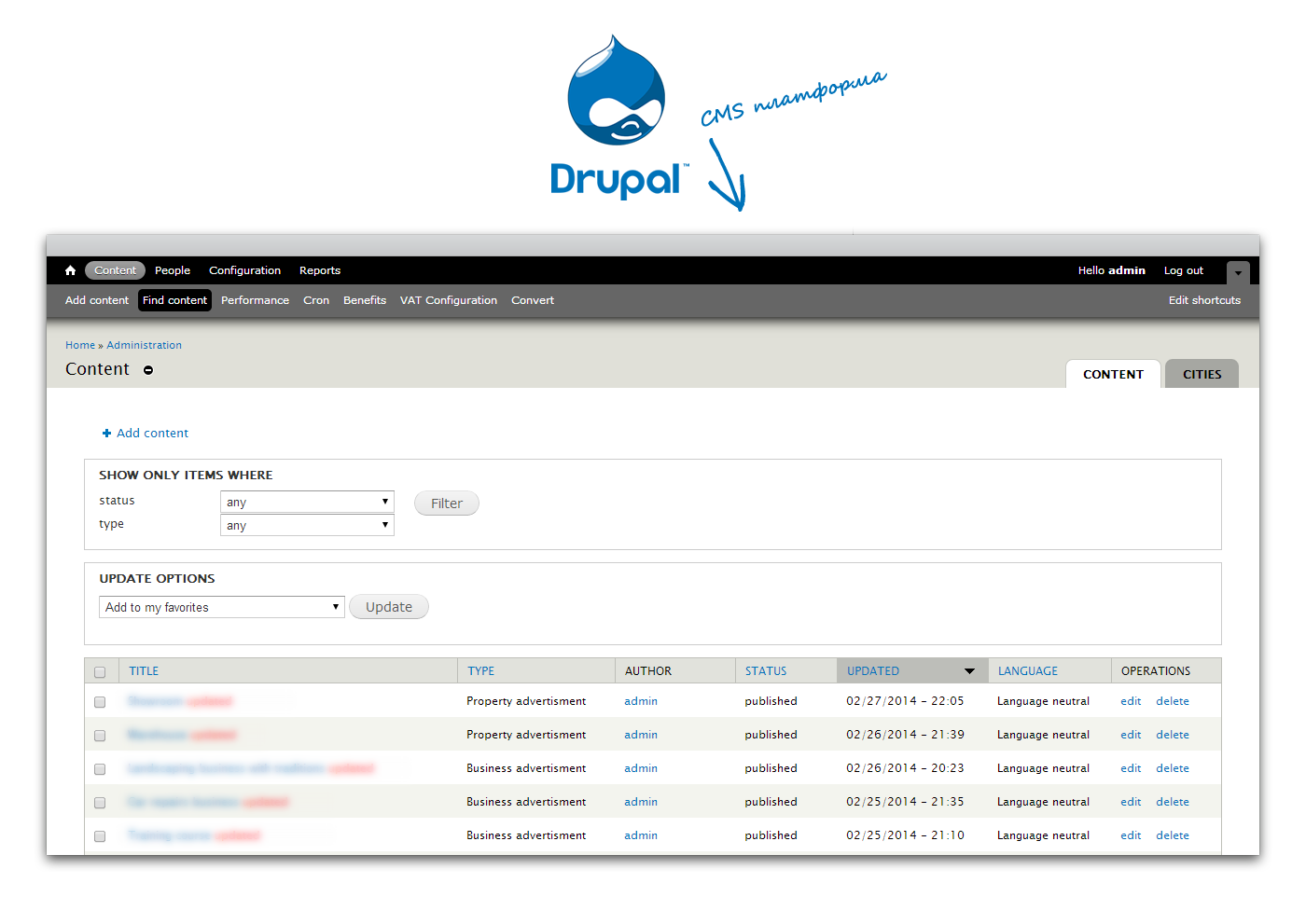Click 'Property advertisment' in 22:05 row
The image size is (1306, 924).
click(x=526, y=701)
